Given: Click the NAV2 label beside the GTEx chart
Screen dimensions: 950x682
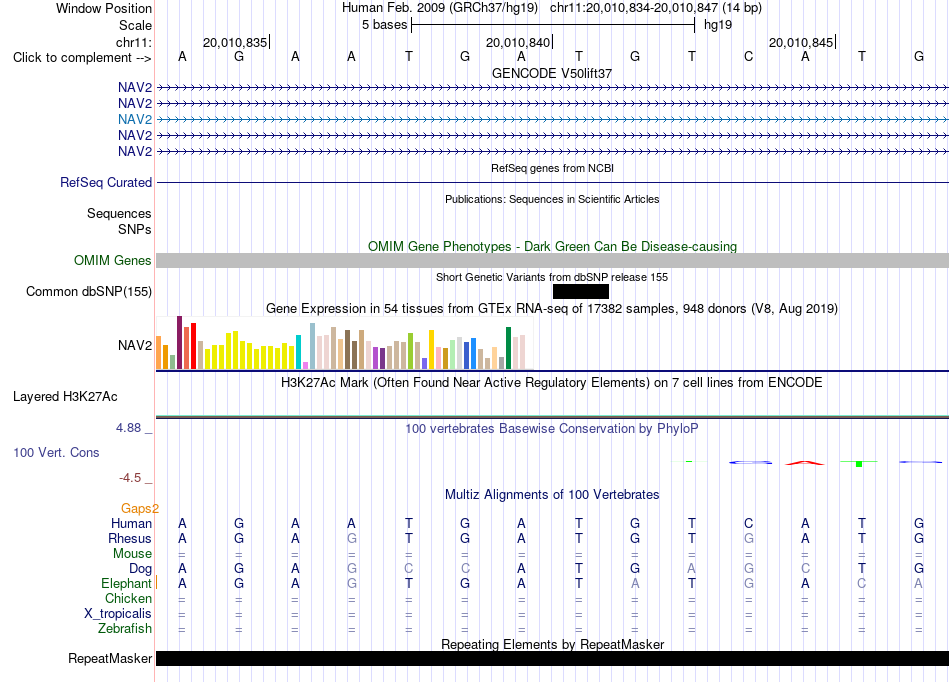Looking at the screenshot, I should click(x=135, y=345).
